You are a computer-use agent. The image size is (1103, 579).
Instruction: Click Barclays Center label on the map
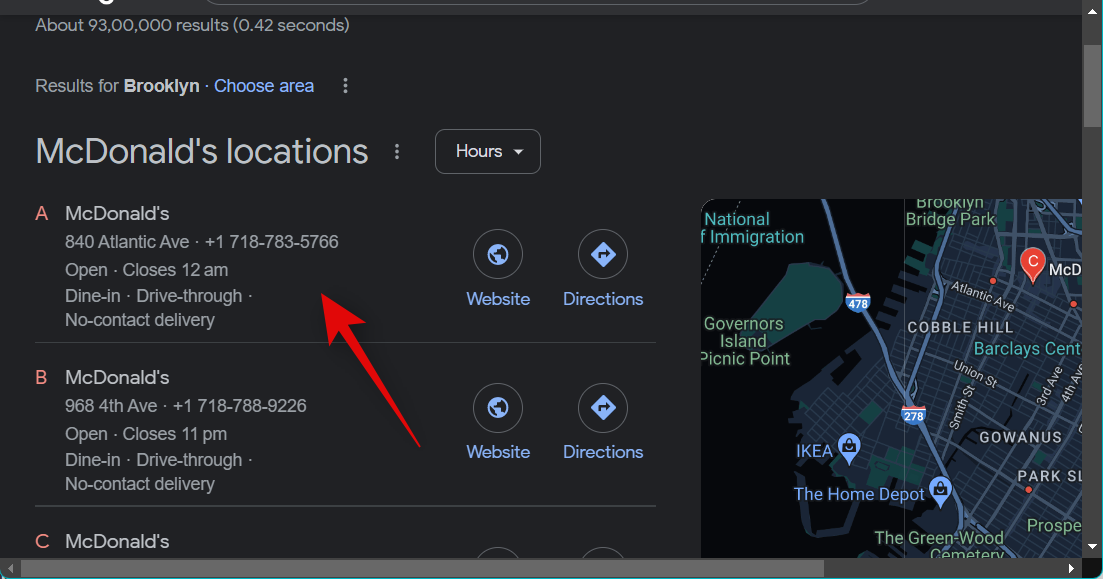point(1027,349)
